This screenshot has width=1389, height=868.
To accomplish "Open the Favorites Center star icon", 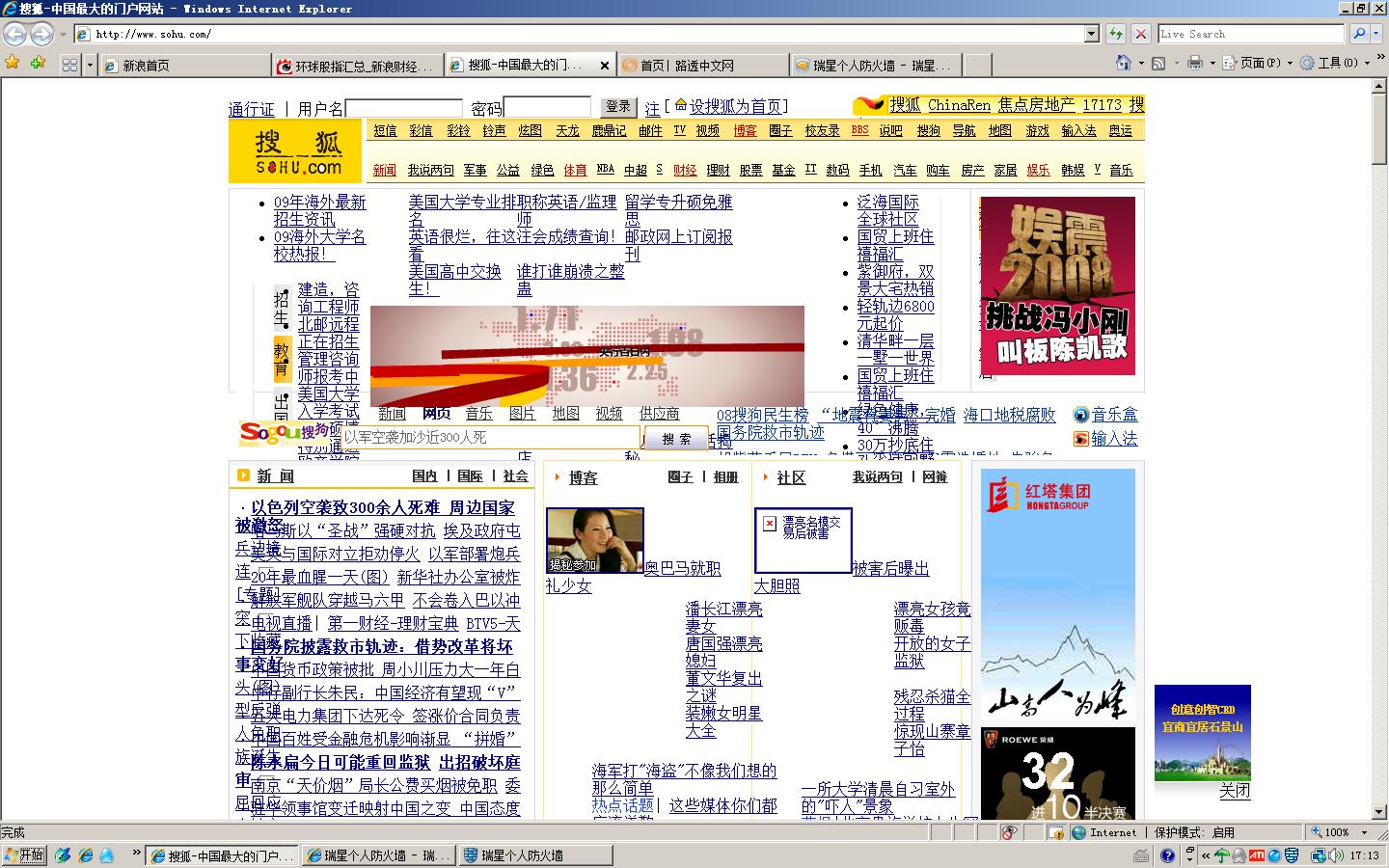I will tap(13, 64).
